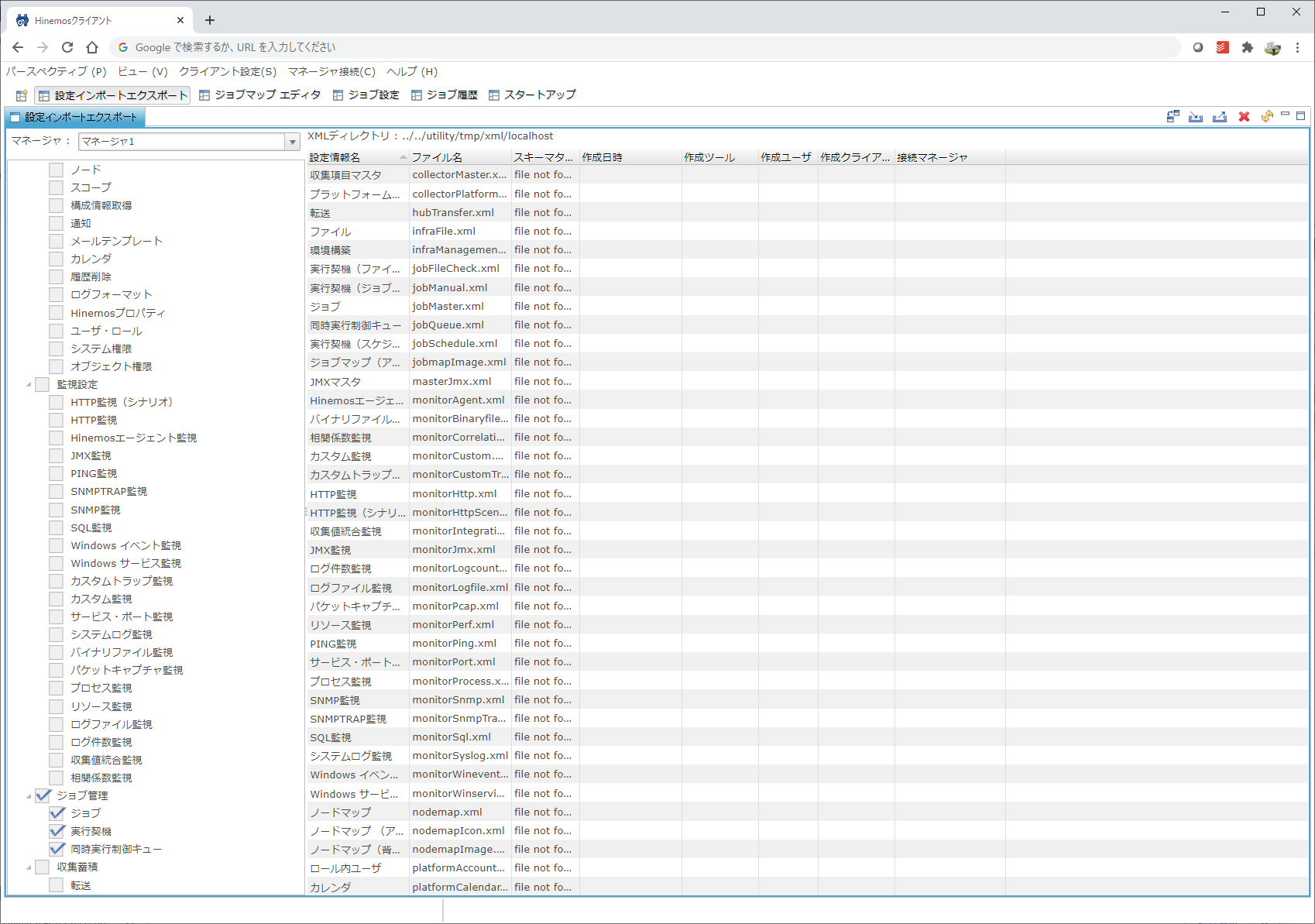
Task: Click the diff/compare XML icon in view toolbar
Action: coord(1173,116)
